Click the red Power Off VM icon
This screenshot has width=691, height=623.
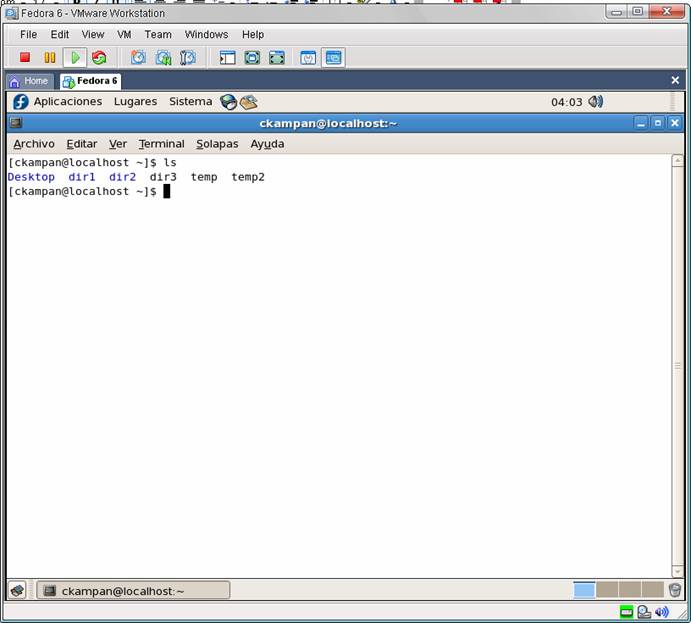pos(25,57)
